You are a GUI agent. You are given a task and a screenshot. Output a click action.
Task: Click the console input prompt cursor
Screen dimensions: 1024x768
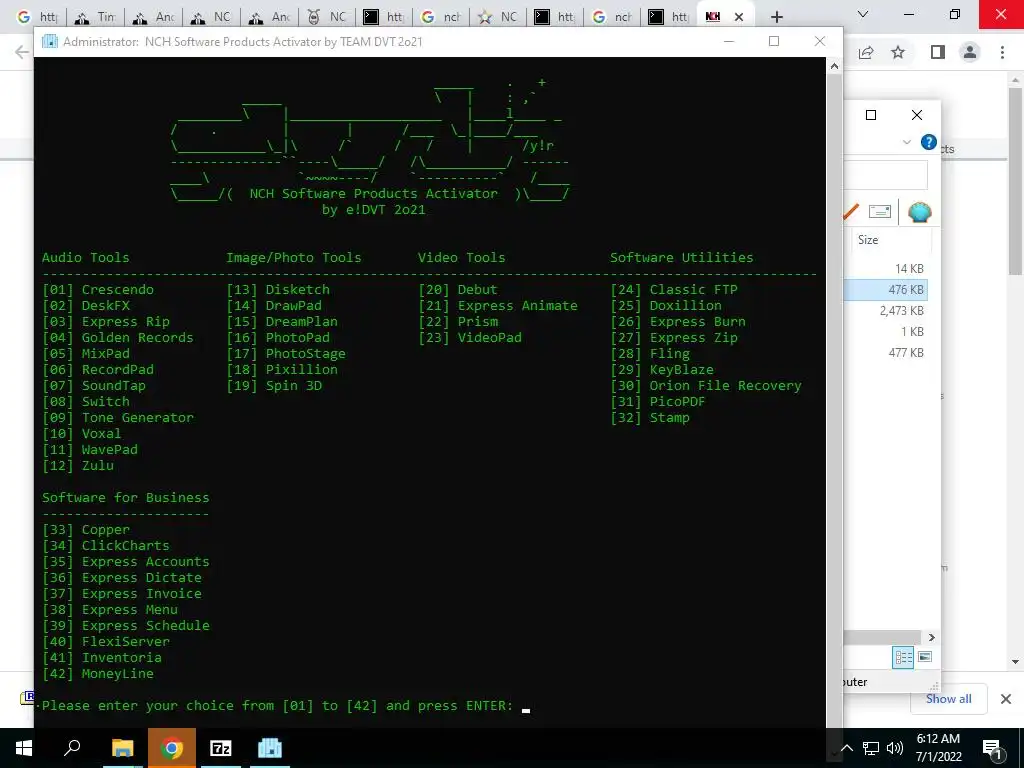(x=526, y=710)
